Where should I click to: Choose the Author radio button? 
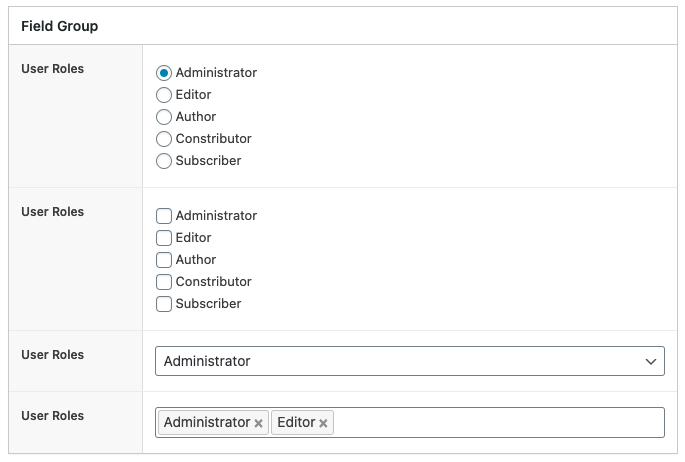click(164, 117)
